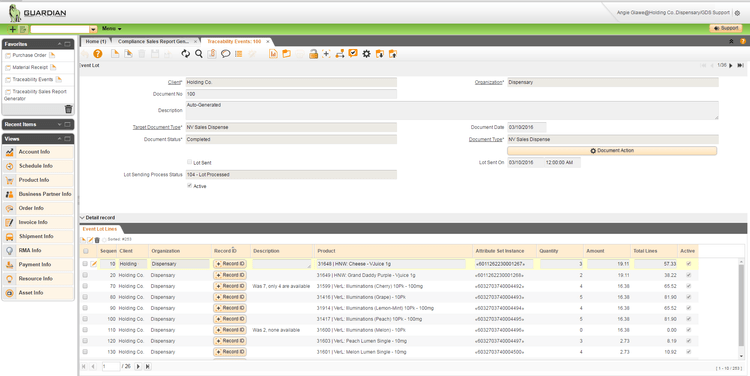Click the Refresh arrows icon in toolbar
The width and height of the screenshot is (750, 376).
[x=186, y=54]
